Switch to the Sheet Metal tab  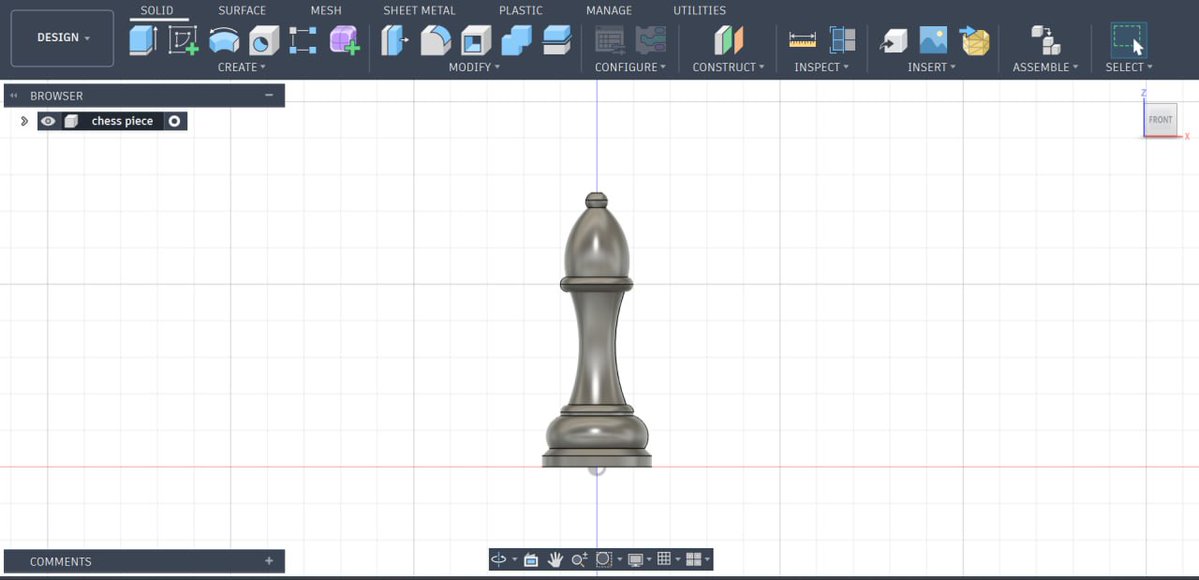419,11
